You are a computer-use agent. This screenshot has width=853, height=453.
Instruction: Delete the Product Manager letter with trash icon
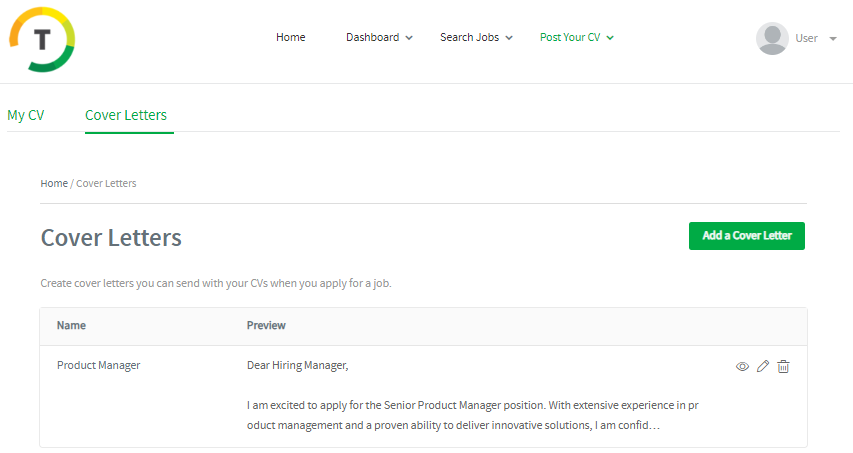click(x=783, y=367)
